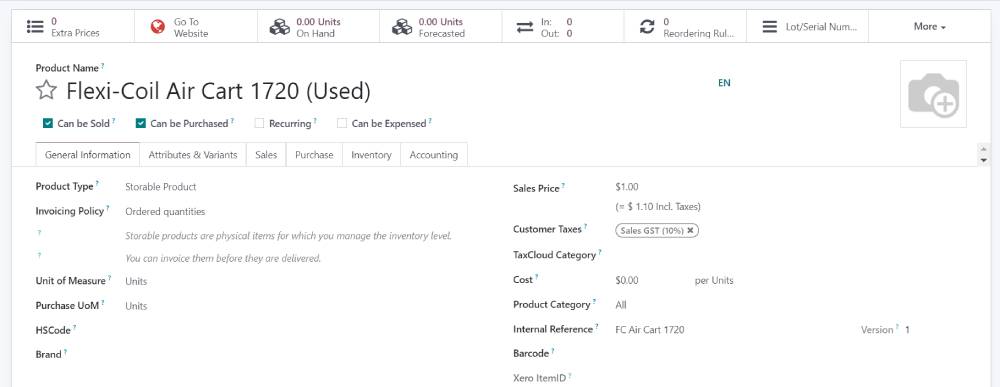Viewport: 1000px width, 387px height.
Task: Click Internal Reference help tooltip mark
Action: pyautogui.click(x=597, y=326)
